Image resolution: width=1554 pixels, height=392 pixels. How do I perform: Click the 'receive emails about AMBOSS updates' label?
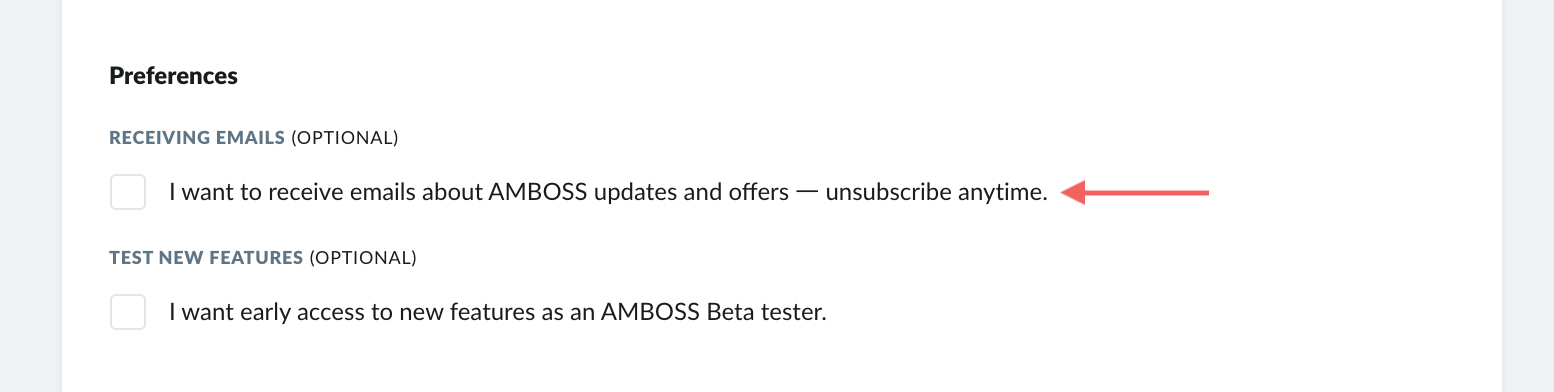point(608,192)
